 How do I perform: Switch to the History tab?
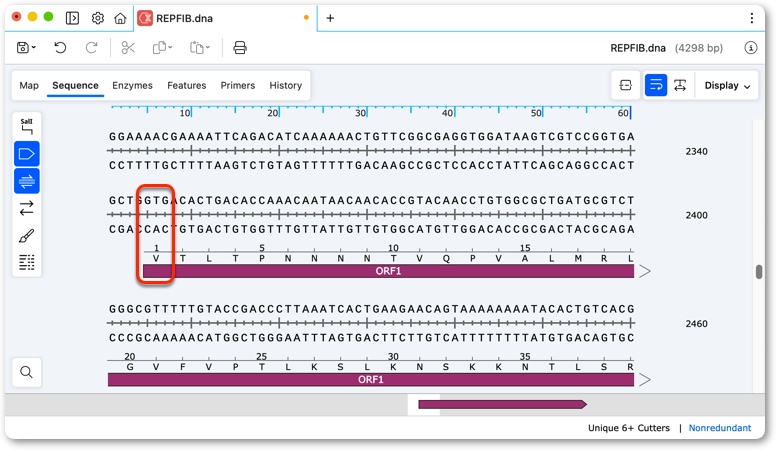click(286, 85)
